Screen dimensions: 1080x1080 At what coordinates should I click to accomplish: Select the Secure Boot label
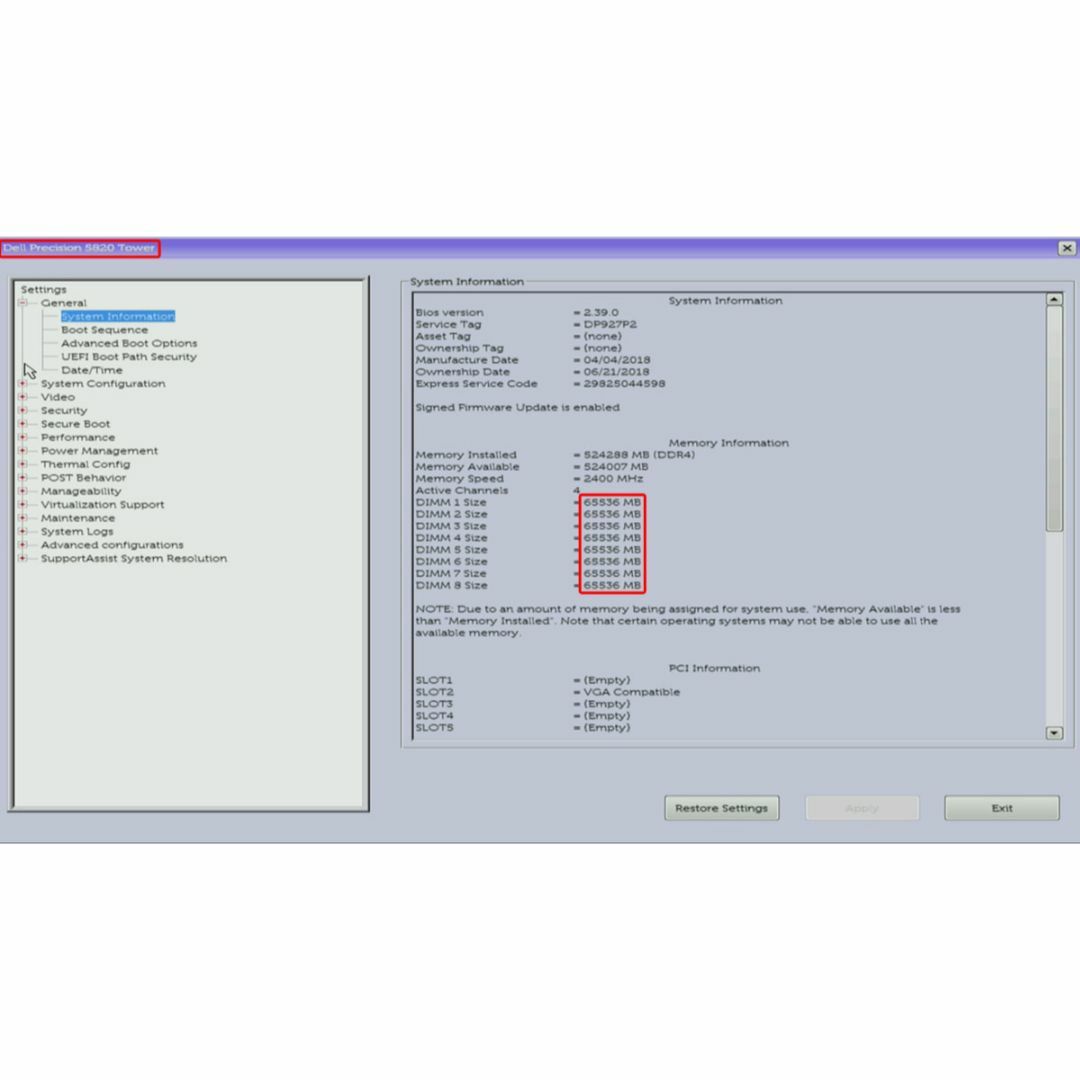pyautogui.click(x=75, y=424)
